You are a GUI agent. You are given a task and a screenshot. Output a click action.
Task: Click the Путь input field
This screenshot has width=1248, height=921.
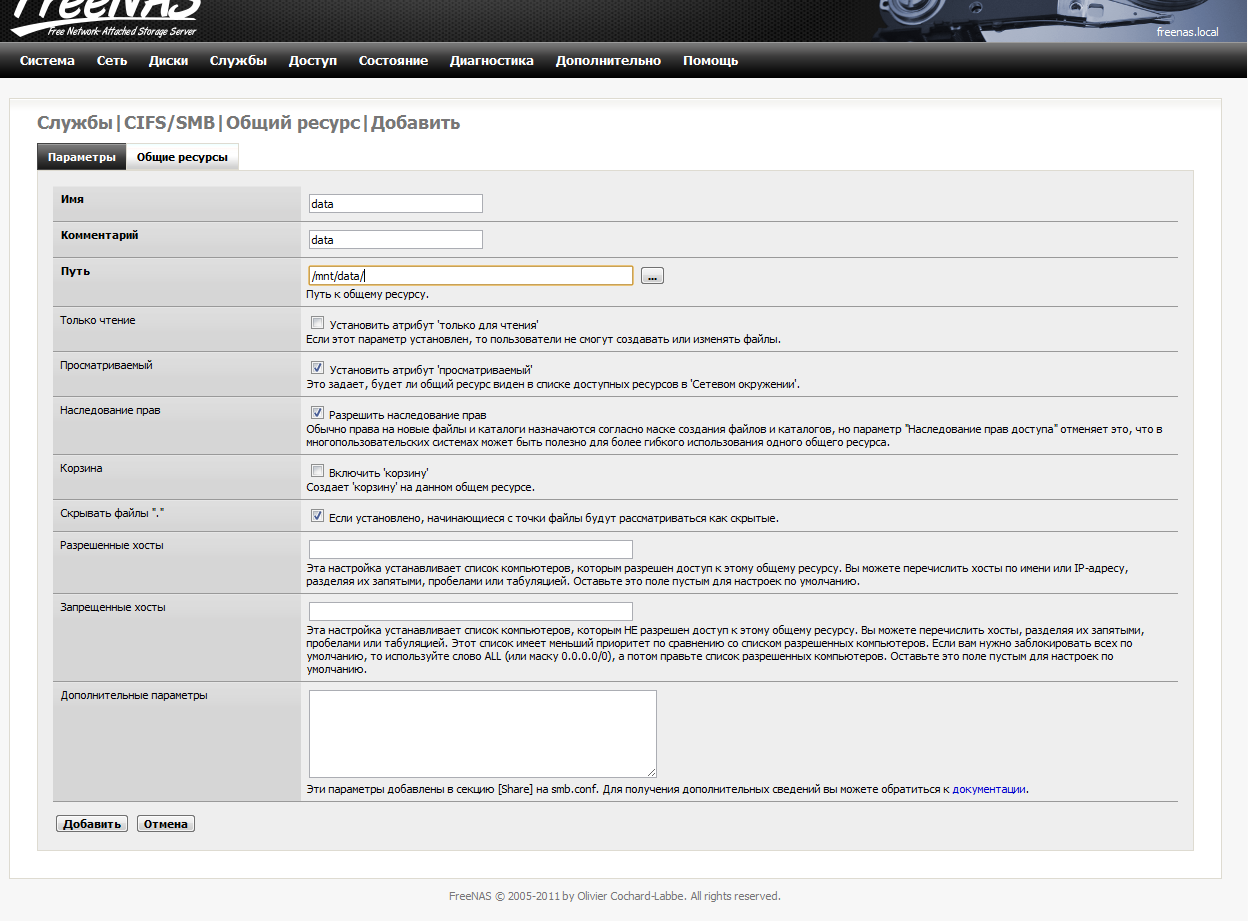click(x=471, y=275)
